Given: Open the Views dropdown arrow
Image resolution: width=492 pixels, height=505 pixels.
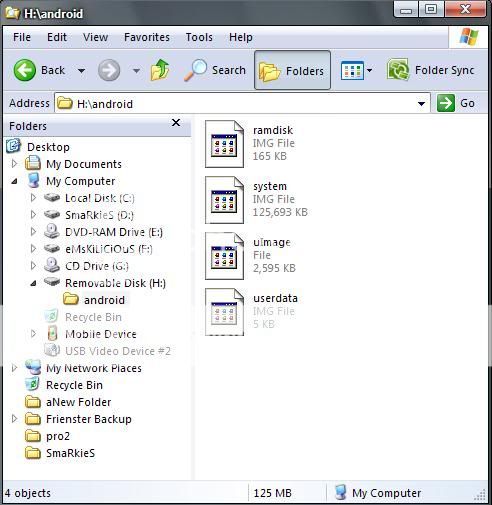Looking at the screenshot, I should pyautogui.click(x=369, y=71).
